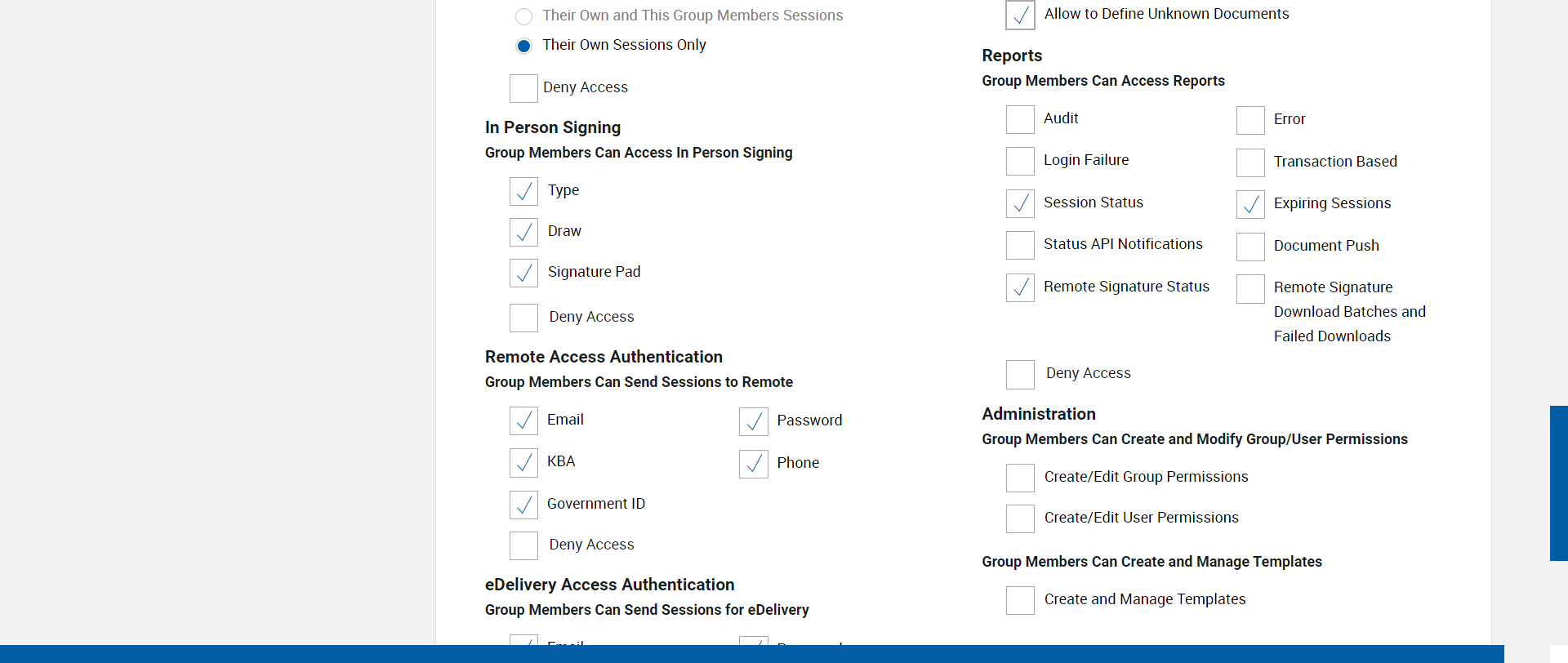Check the Login Failure report box
The width and height of the screenshot is (1568, 663).
pos(1020,161)
